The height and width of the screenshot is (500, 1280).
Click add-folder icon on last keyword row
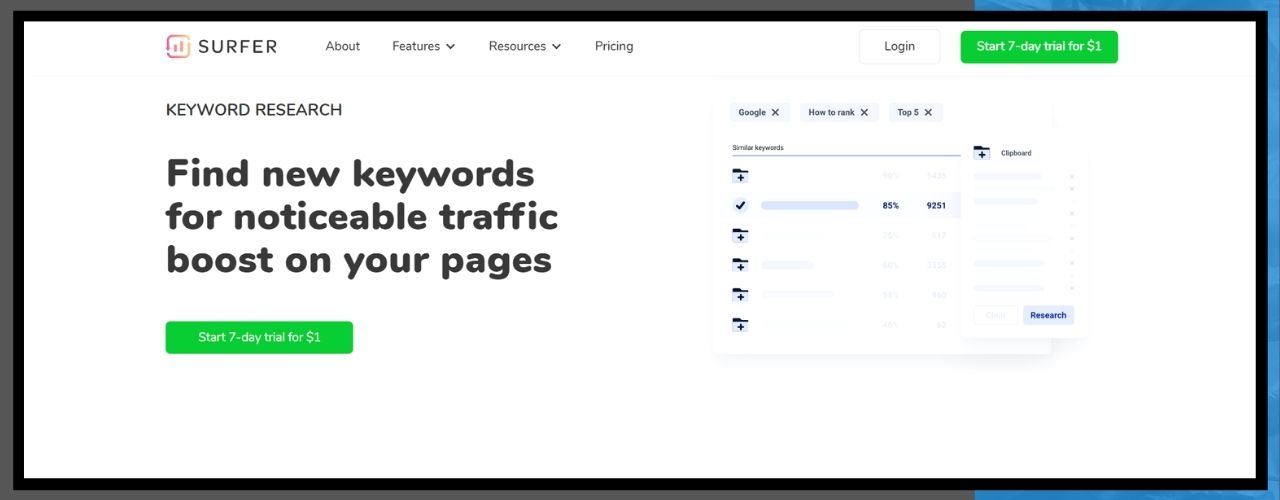(740, 325)
